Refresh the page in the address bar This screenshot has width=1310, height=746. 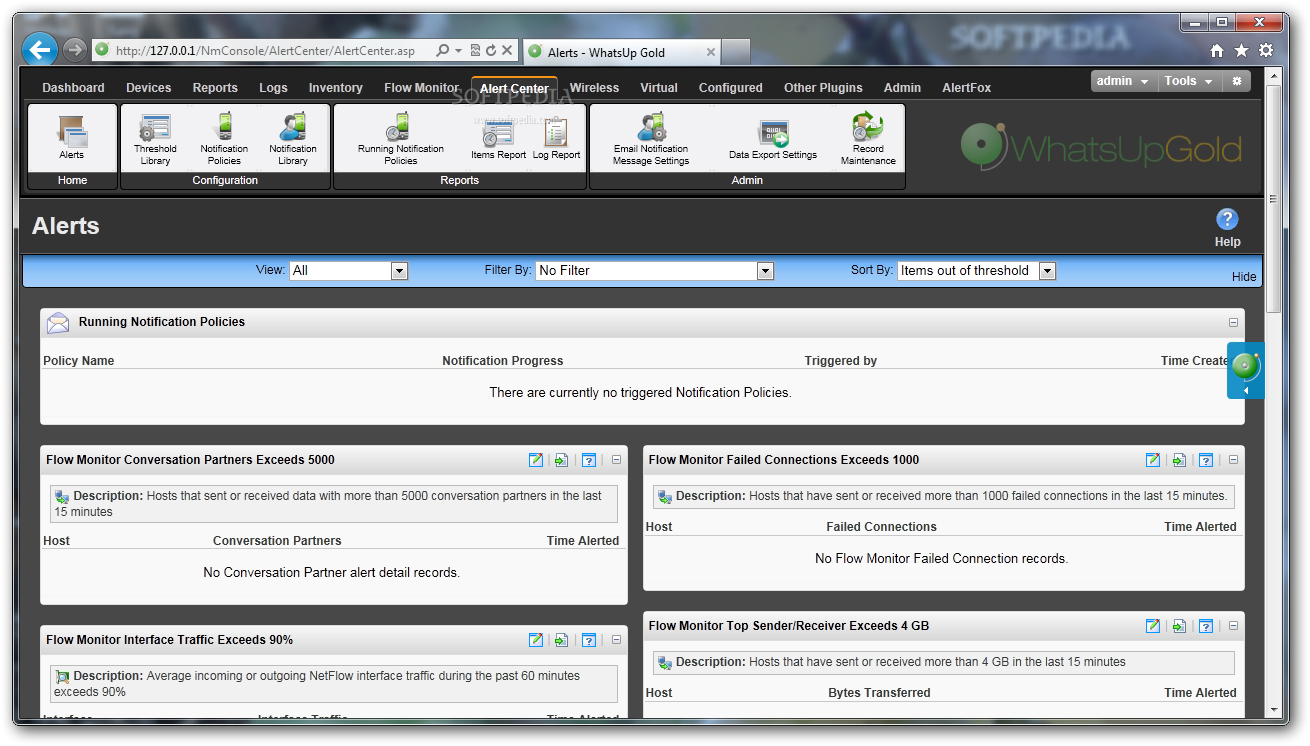tap(491, 50)
